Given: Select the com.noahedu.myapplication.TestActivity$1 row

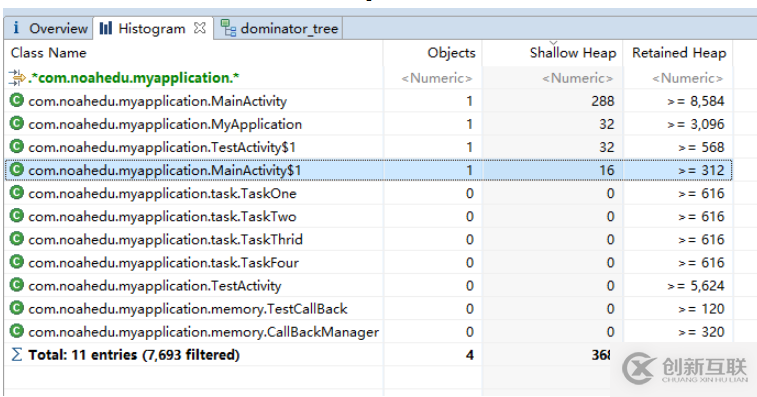Looking at the screenshot, I should pos(368,147).
